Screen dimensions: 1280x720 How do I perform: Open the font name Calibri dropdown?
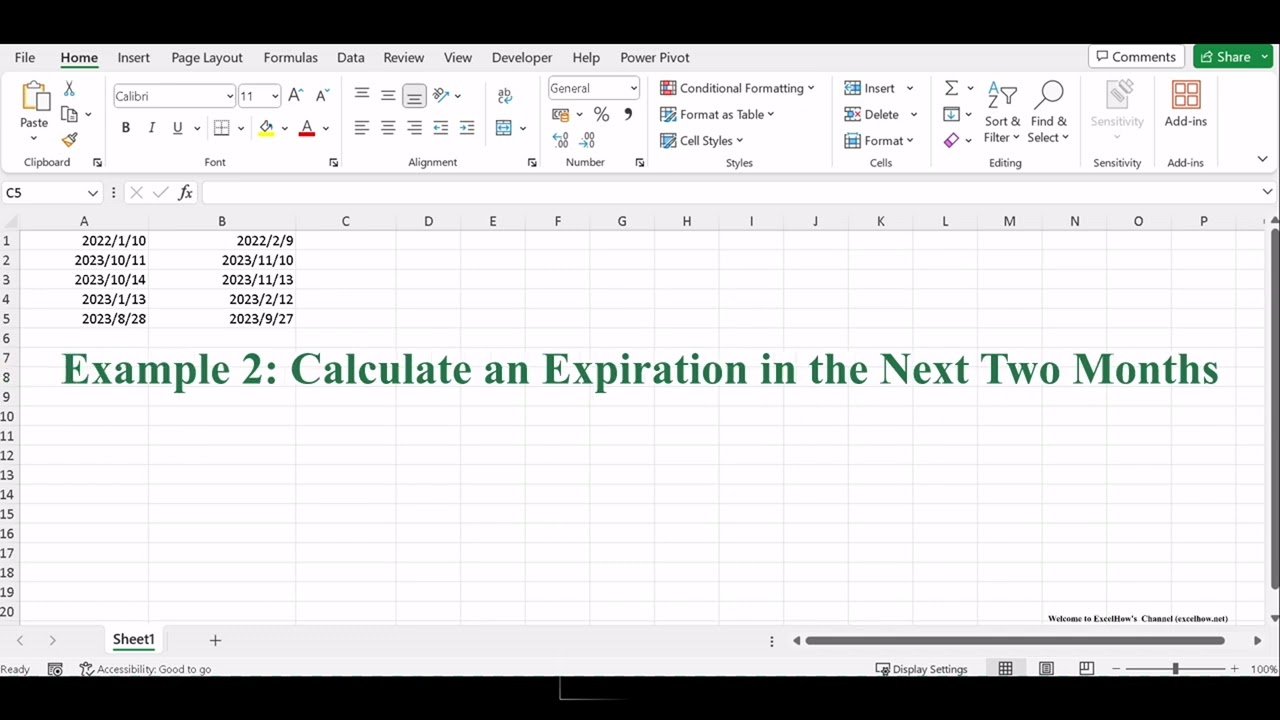[229, 96]
